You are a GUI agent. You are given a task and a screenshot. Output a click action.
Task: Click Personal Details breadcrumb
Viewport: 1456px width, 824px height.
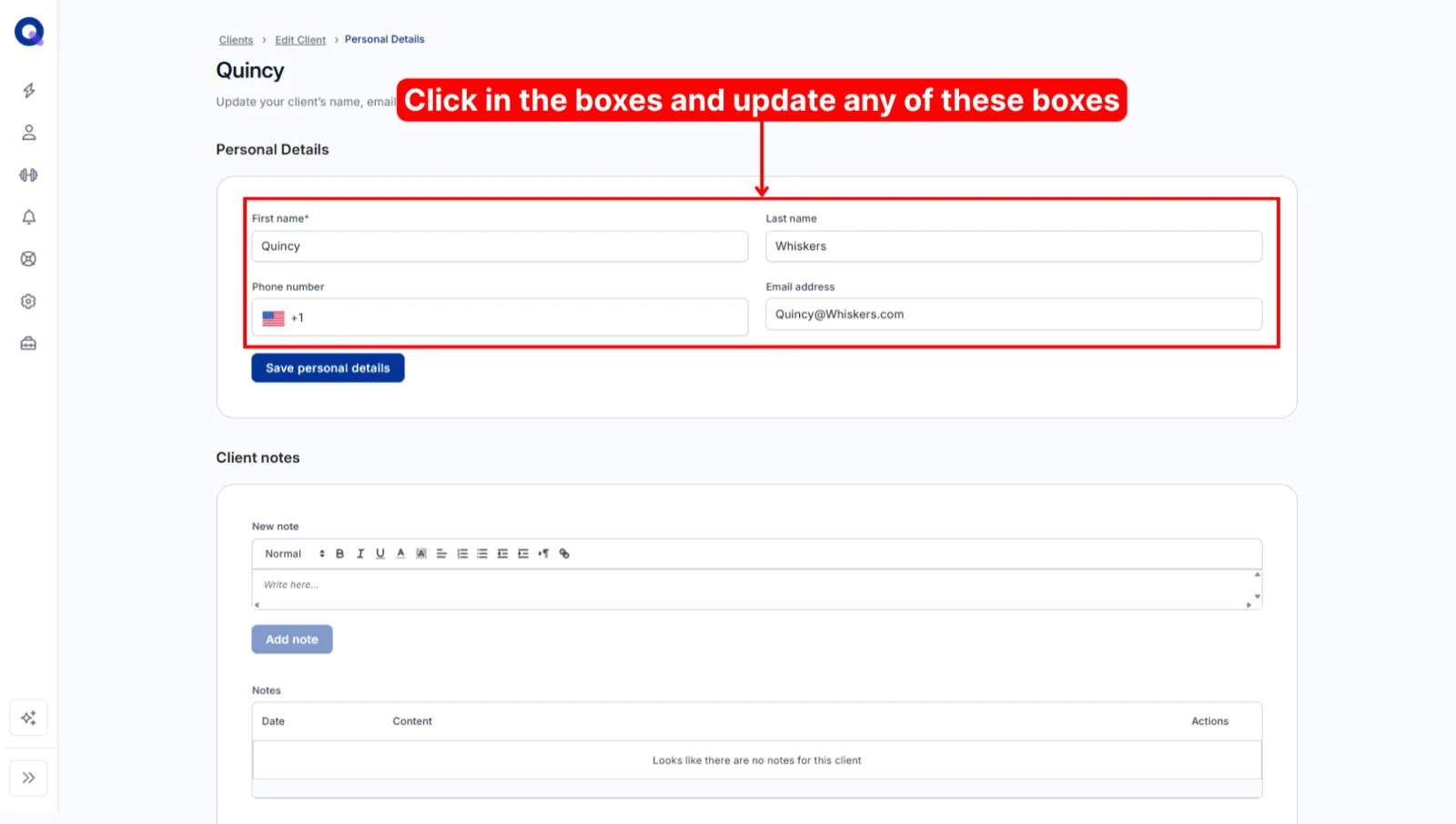(384, 39)
